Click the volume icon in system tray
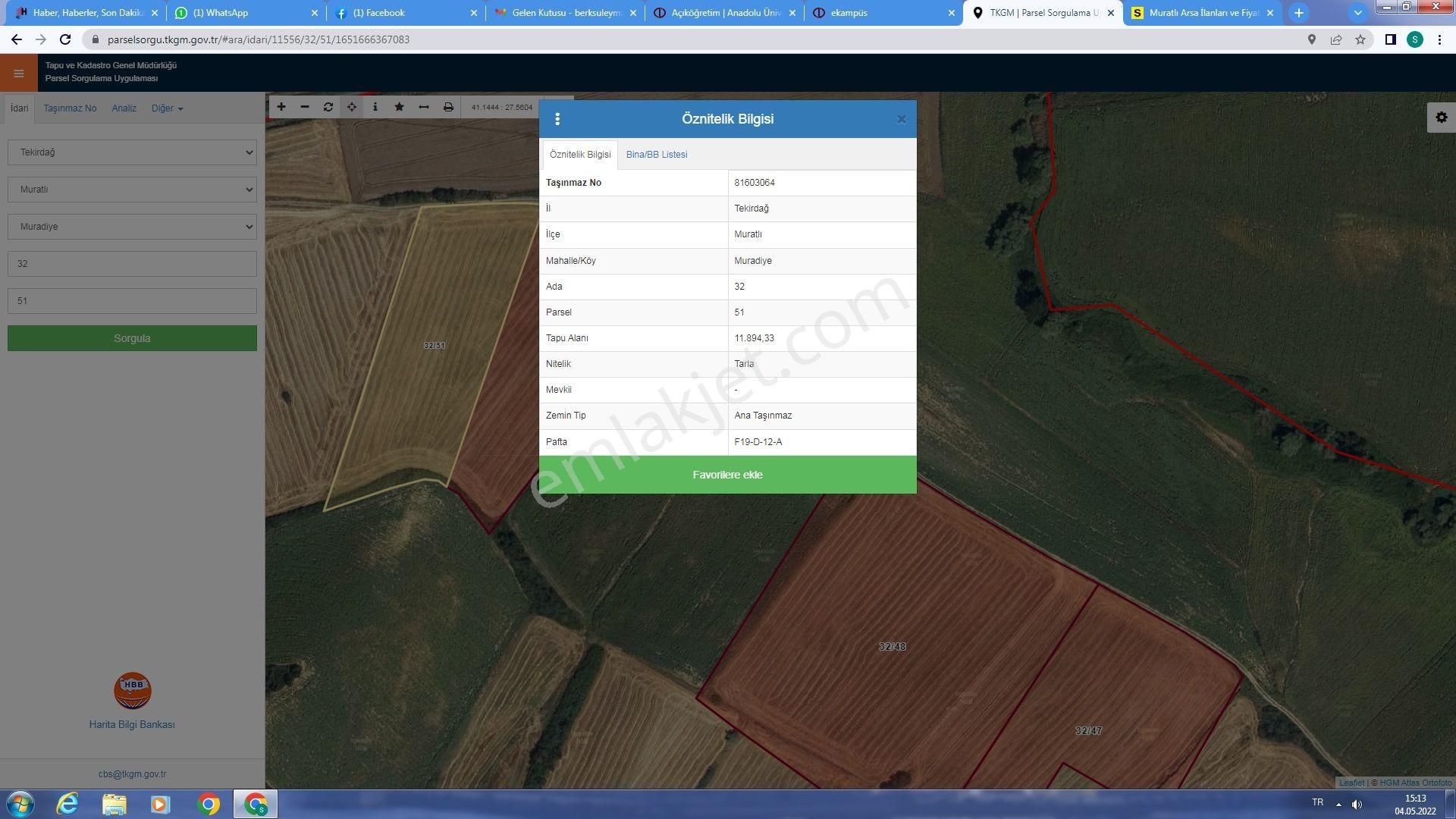Screen dimensions: 1456x819 click(1357, 804)
